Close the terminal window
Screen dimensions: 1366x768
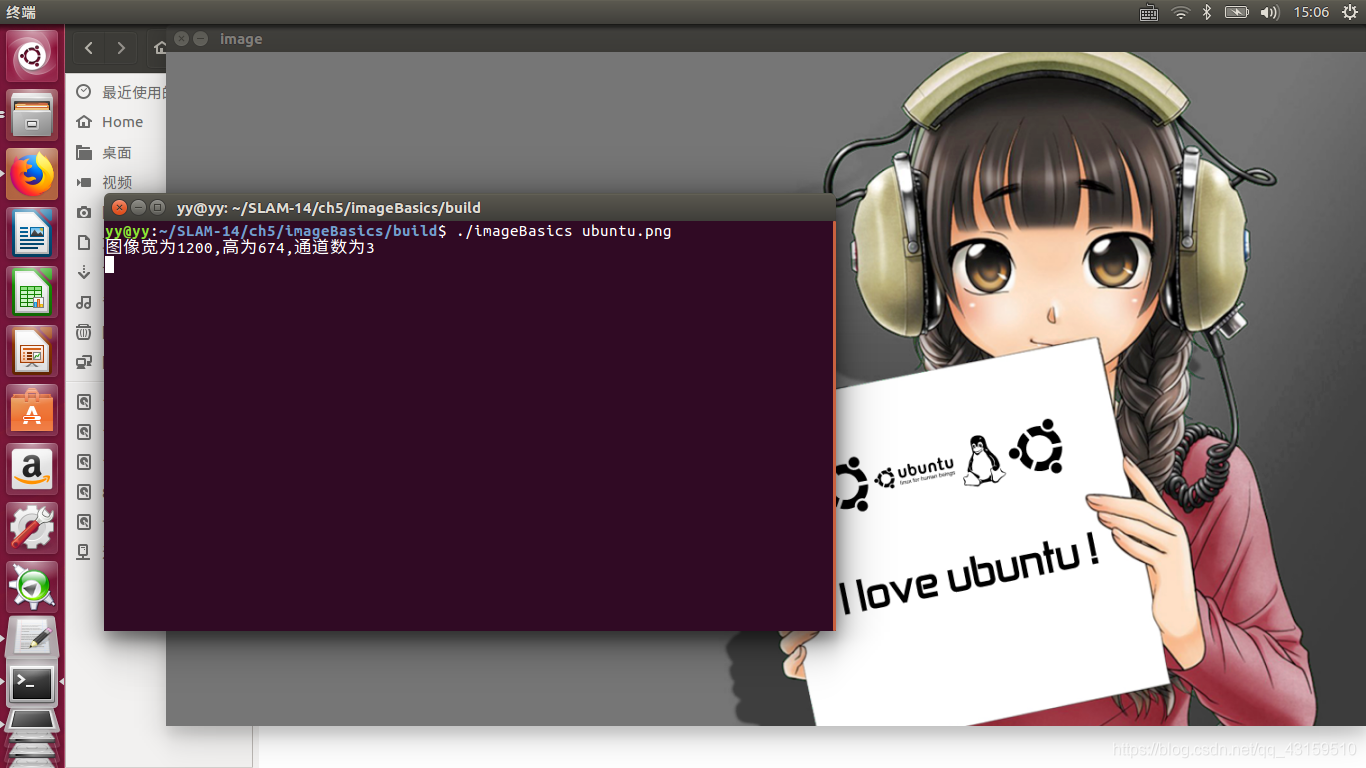pyautogui.click(x=119, y=207)
